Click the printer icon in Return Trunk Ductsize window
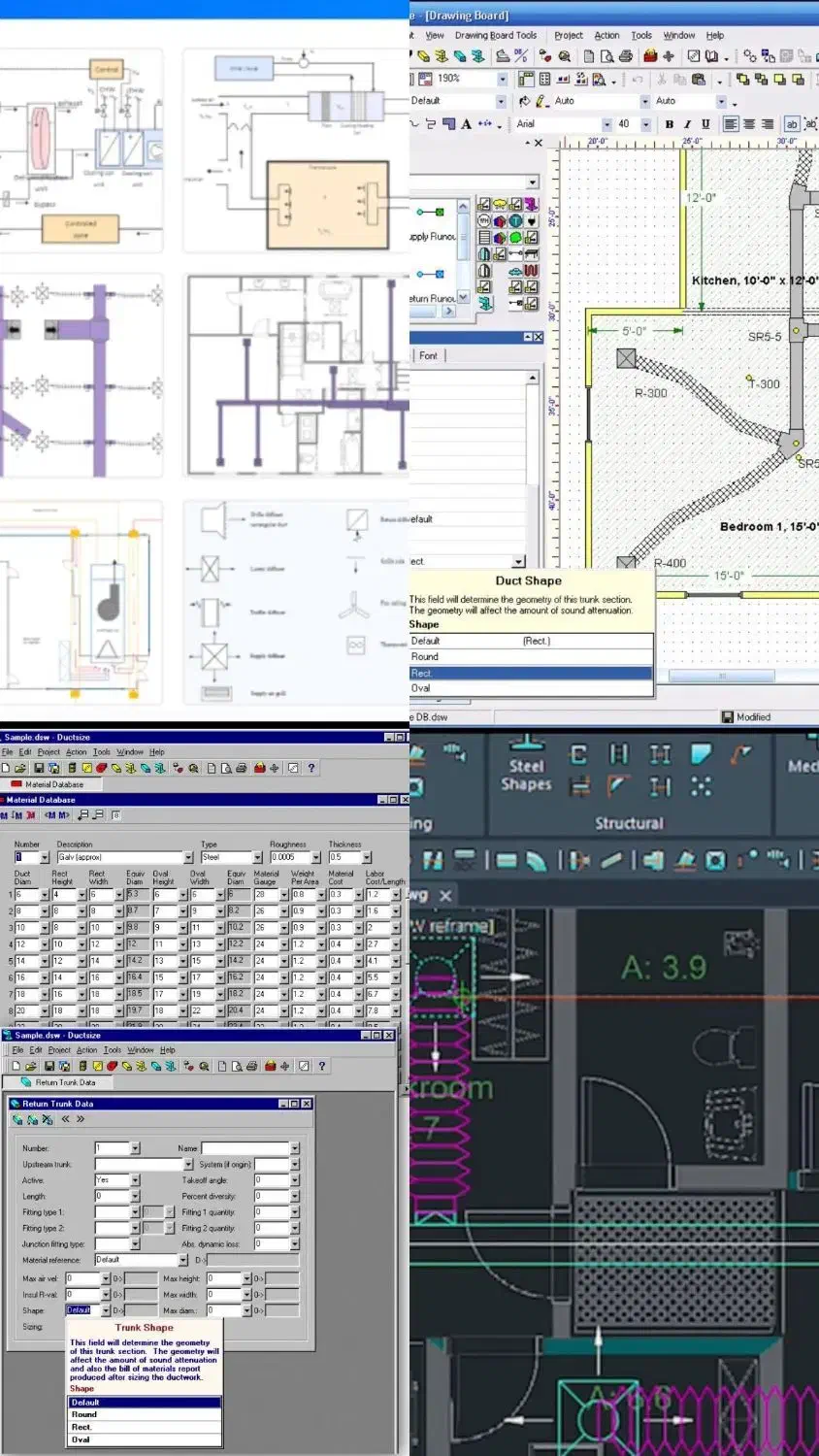Image resolution: width=819 pixels, height=1456 pixels. click(x=251, y=1066)
